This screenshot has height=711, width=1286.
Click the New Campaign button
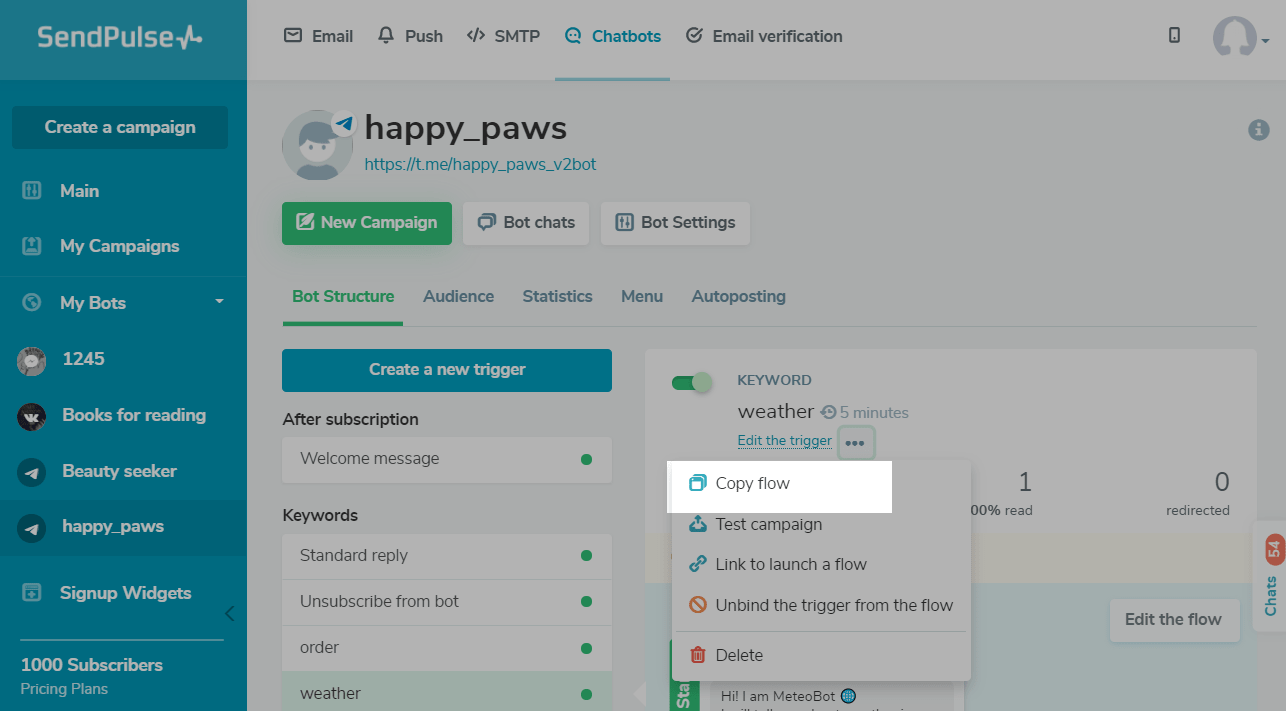[x=367, y=223]
